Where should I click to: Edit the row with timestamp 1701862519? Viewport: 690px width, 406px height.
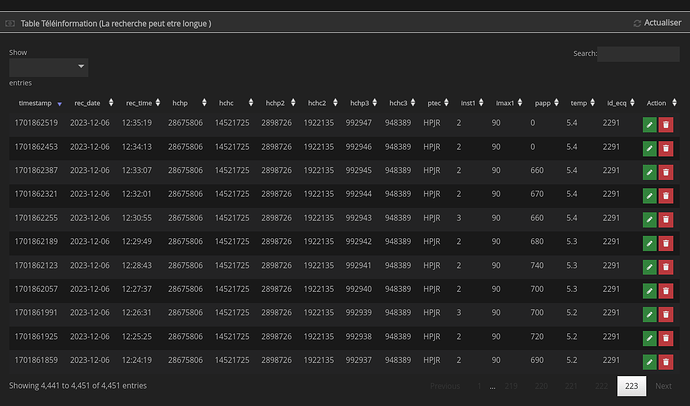click(x=650, y=125)
